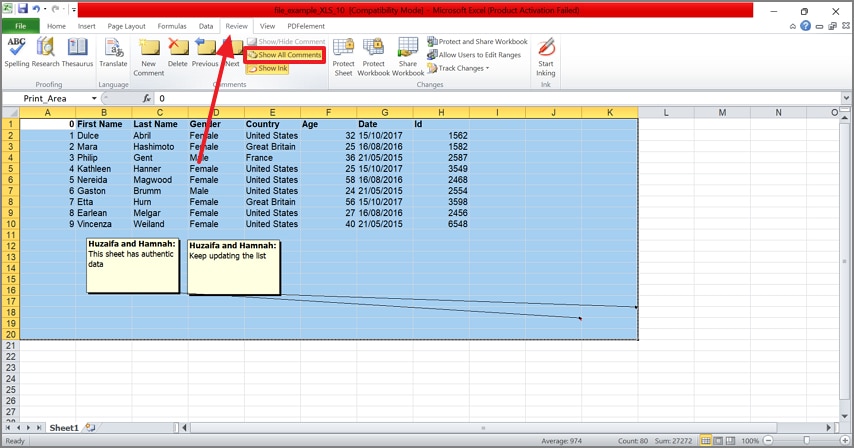Click cell with Id 6548

coord(441,224)
